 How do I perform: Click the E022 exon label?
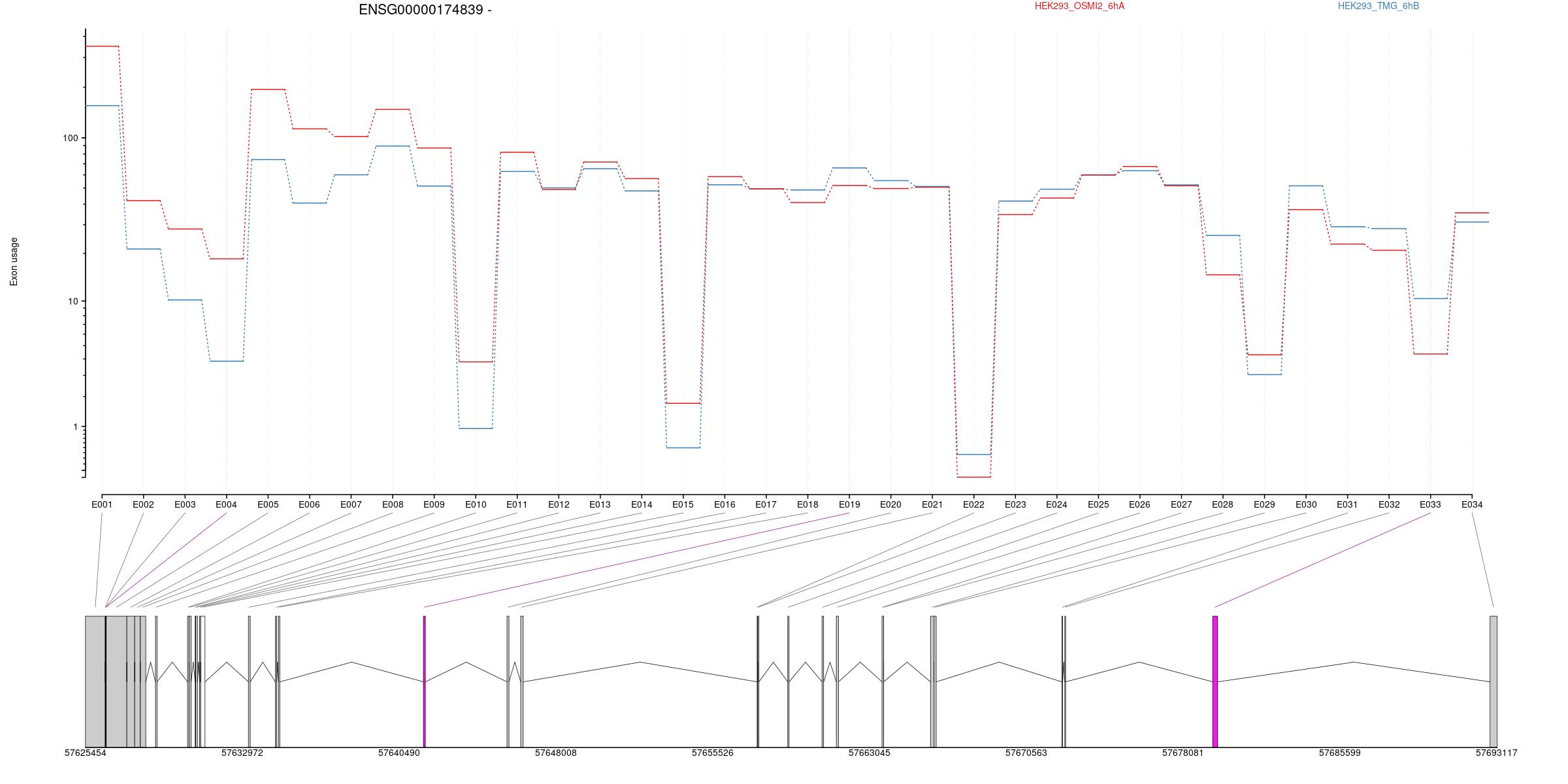tap(973, 504)
